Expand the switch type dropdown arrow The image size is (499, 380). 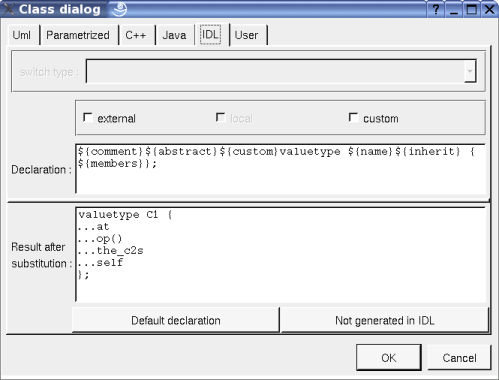470,71
